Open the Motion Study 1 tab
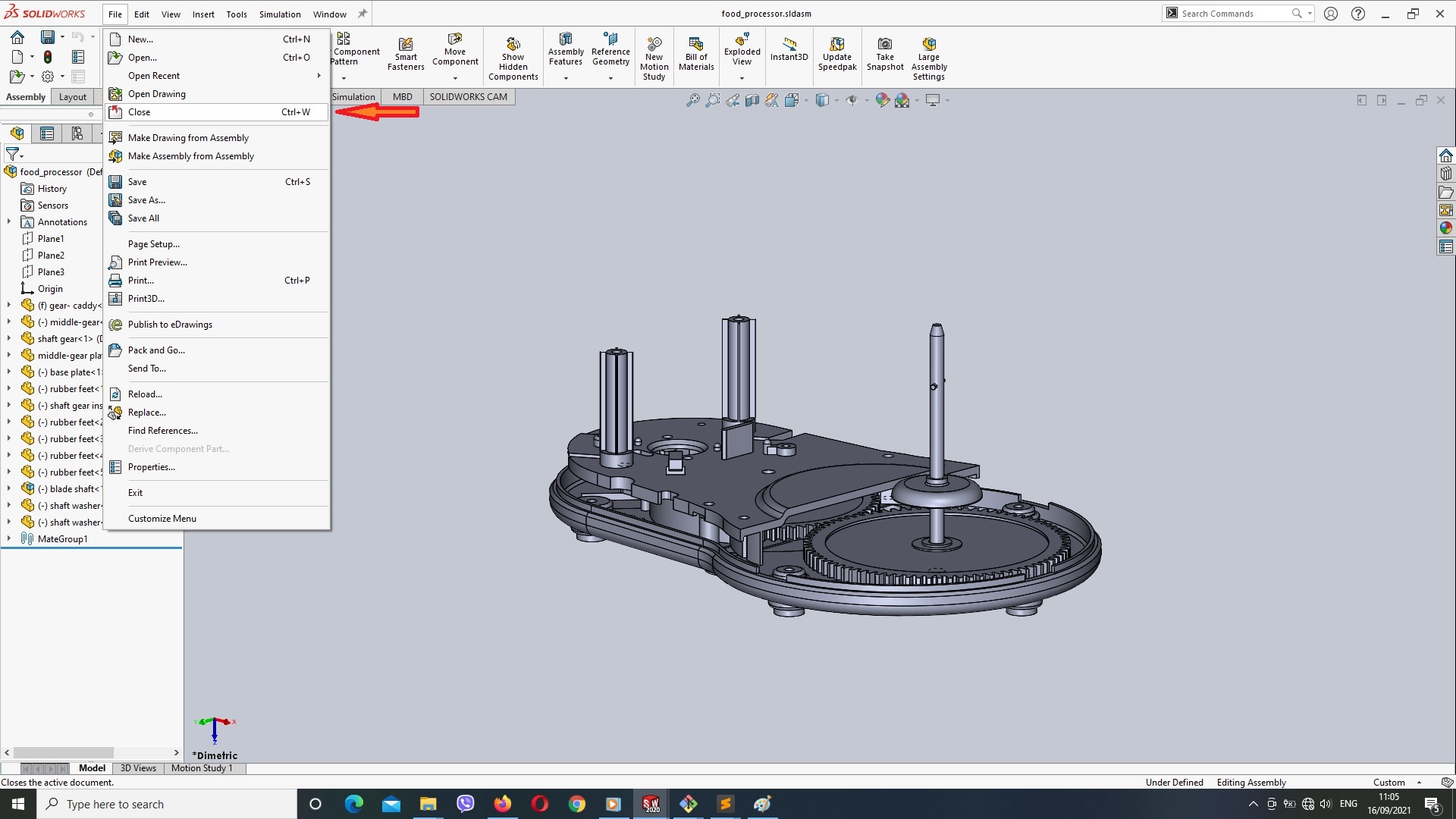 202,768
